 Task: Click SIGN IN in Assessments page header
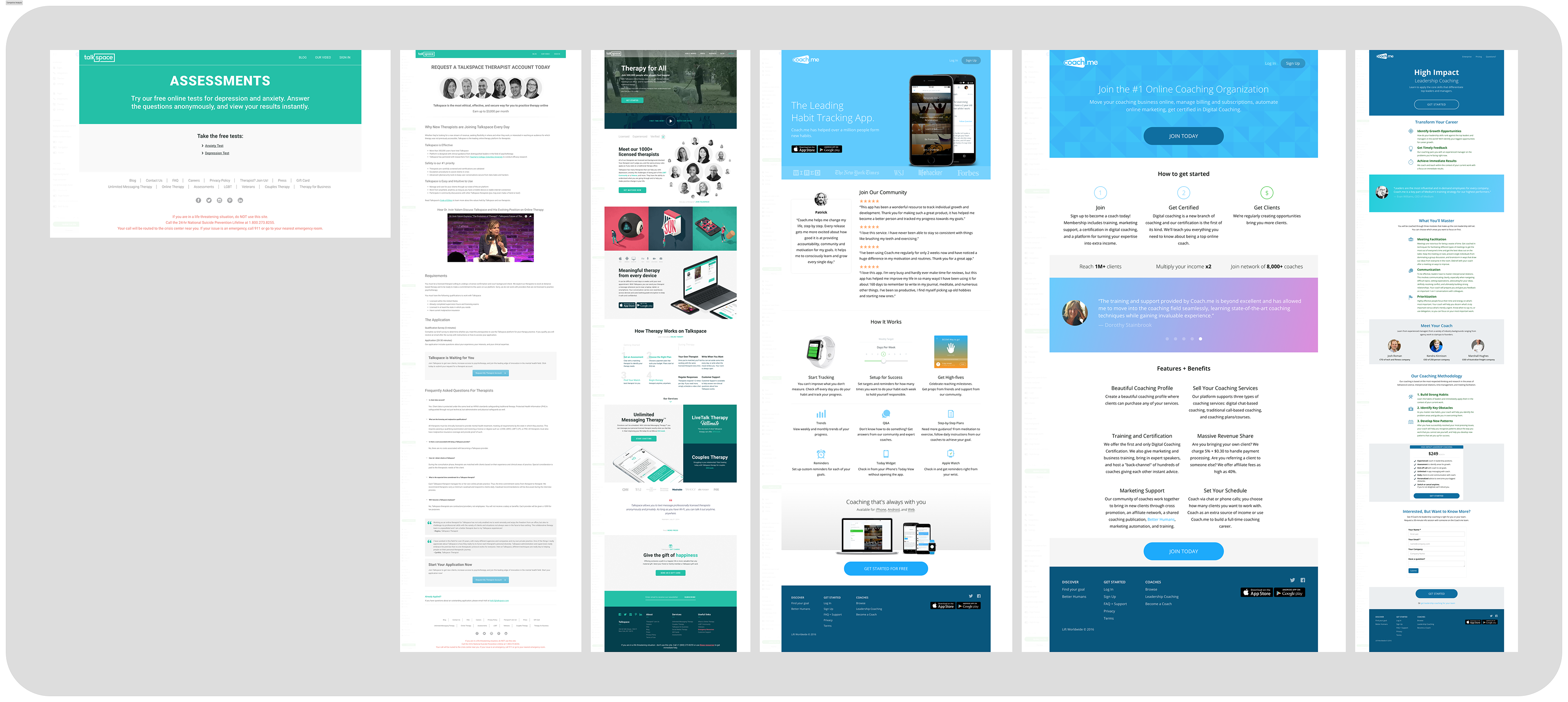click(x=345, y=57)
